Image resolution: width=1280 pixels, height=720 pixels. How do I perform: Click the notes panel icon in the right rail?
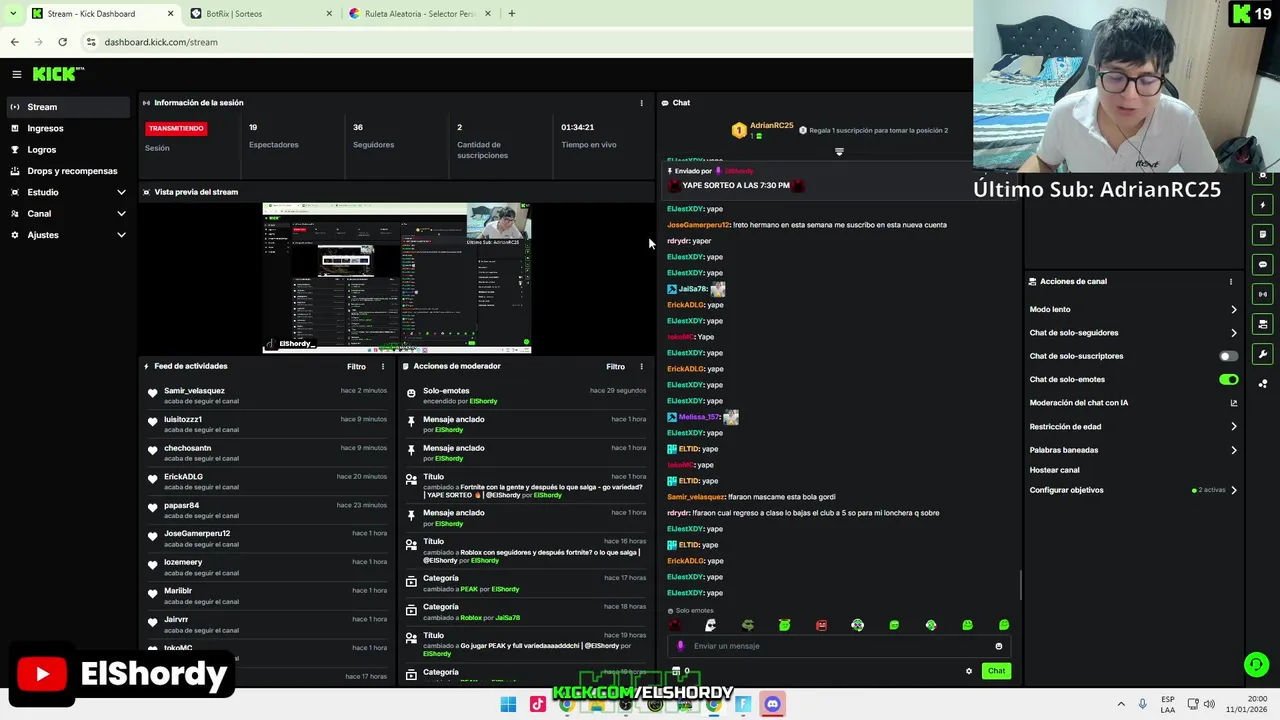pos(1263,234)
